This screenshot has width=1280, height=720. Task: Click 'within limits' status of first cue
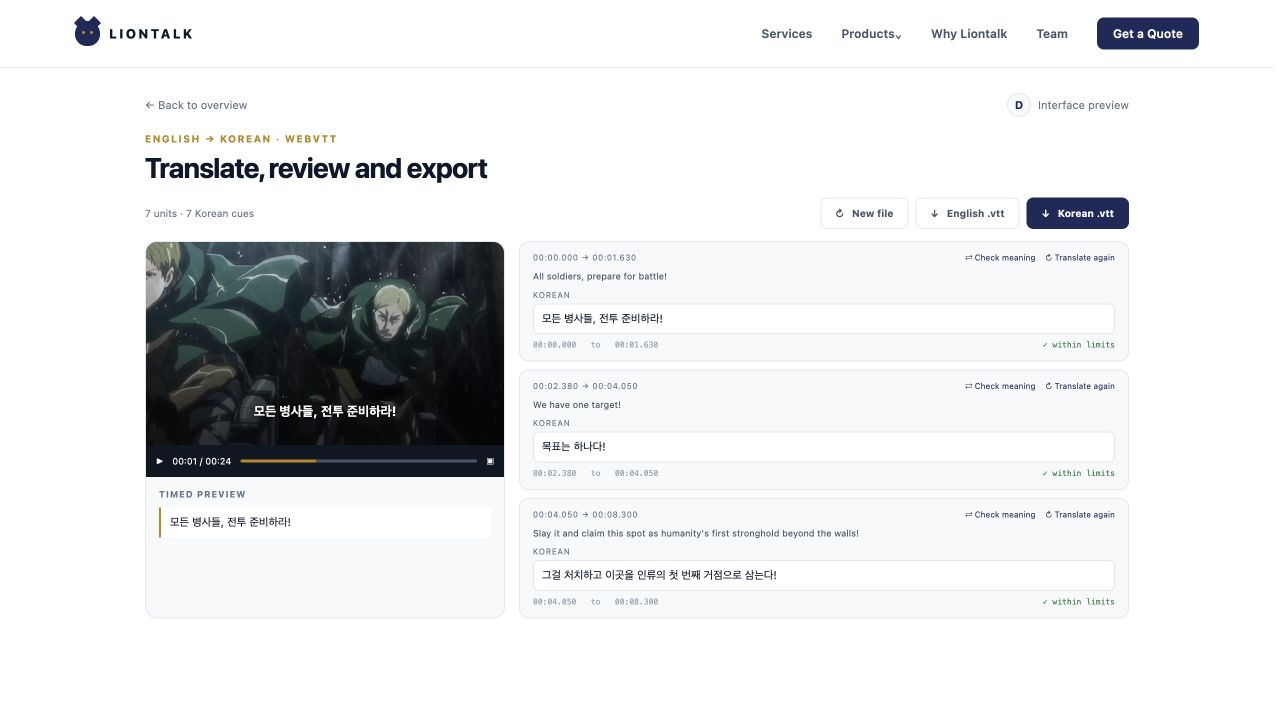click(x=1078, y=345)
